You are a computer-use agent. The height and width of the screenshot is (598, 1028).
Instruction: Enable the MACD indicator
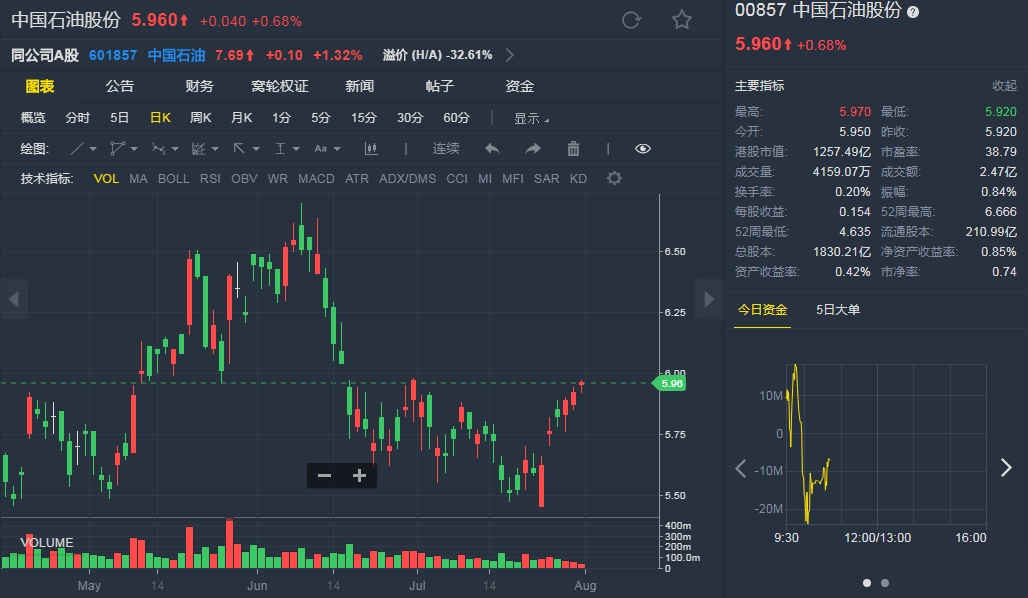(x=316, y=178)
